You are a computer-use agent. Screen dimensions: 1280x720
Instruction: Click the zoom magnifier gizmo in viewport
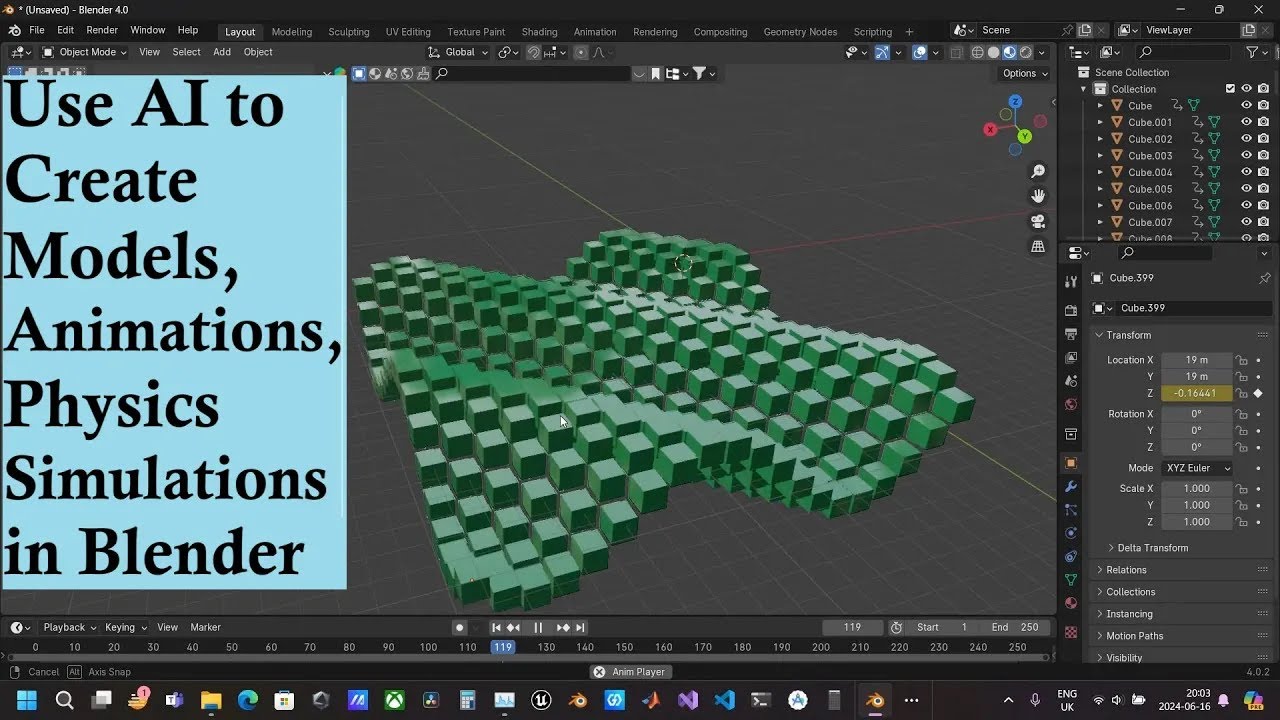pos(1038,171)
